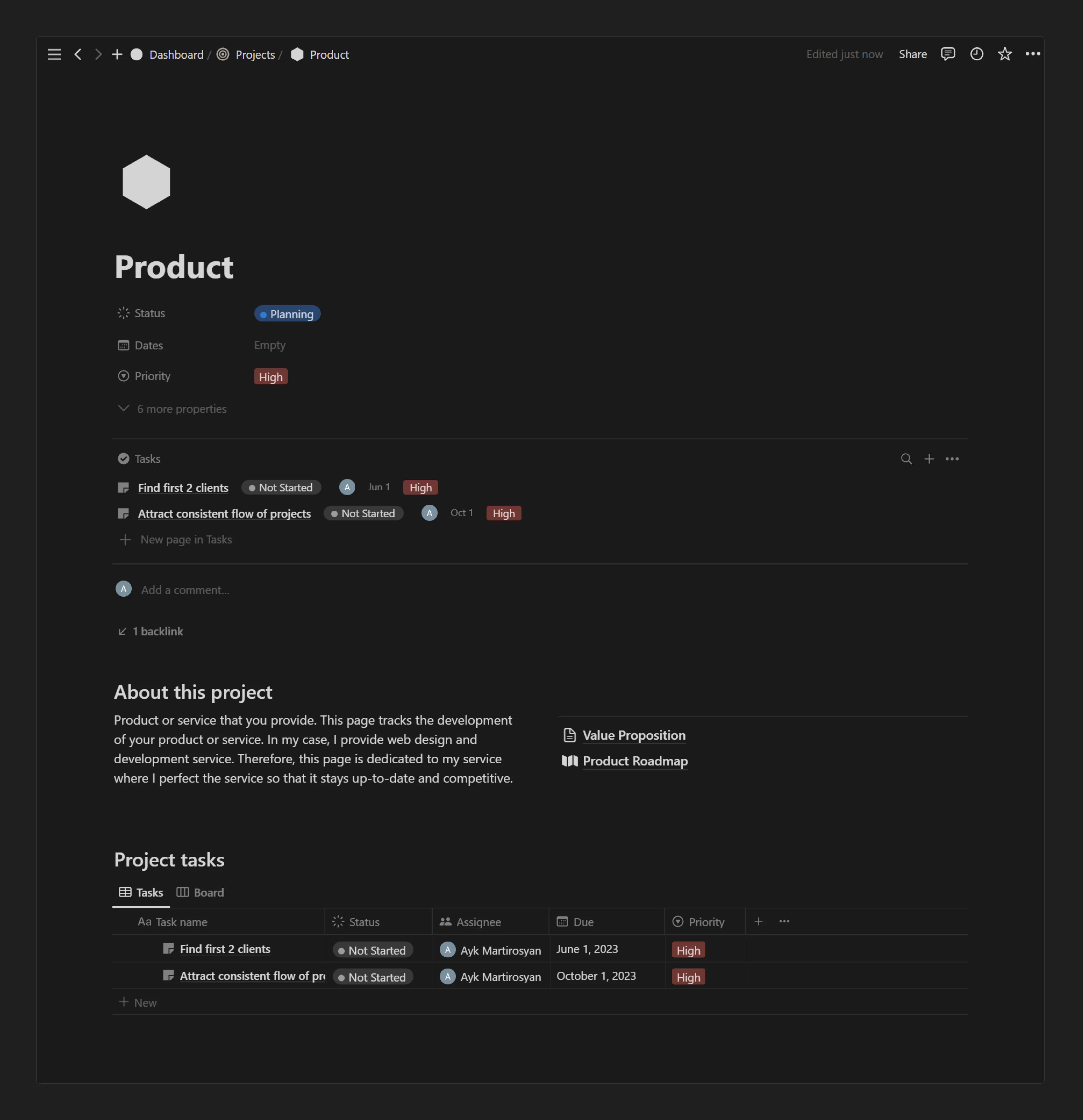Click the Add a comment field
1083x1120 pixels.
coord(185,589)
